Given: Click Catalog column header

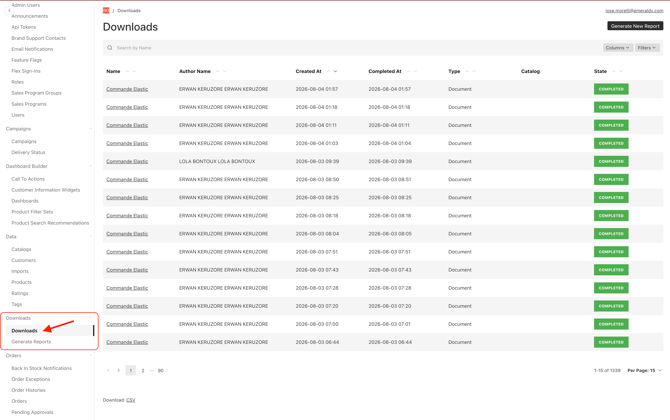Looking at the screenshot, I should (x=530, y=71).
